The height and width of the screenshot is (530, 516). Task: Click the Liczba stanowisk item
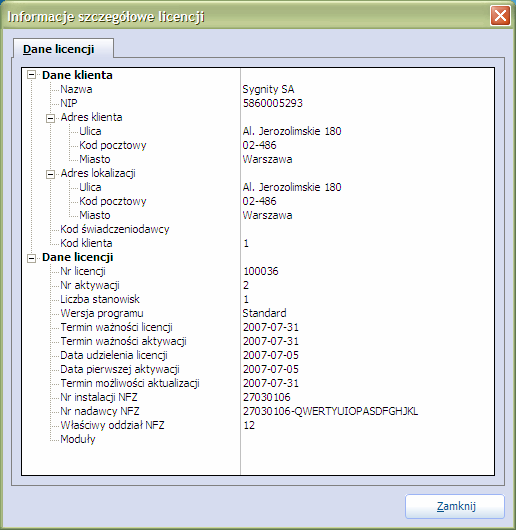(x=100, y=299)
